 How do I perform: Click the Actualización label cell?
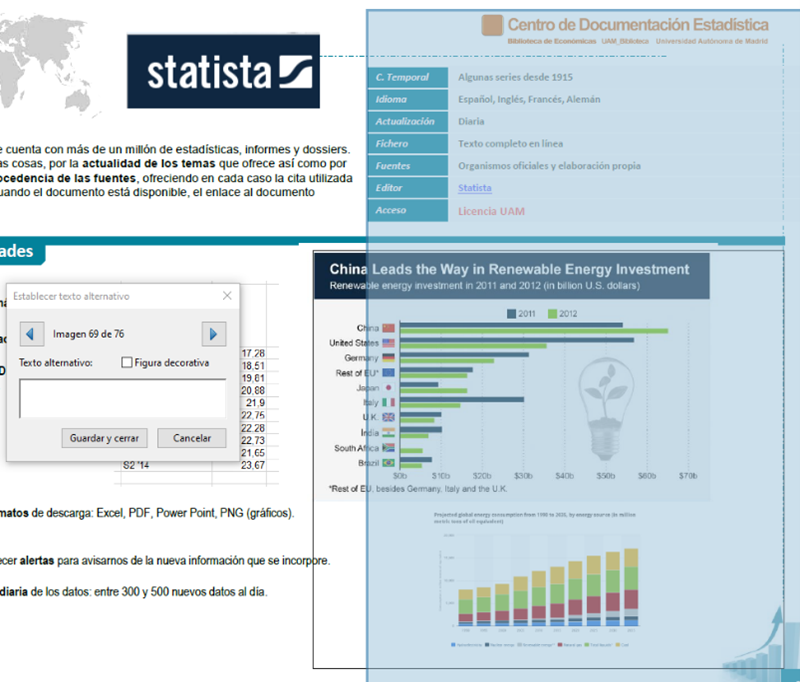(x=408, y=121)
